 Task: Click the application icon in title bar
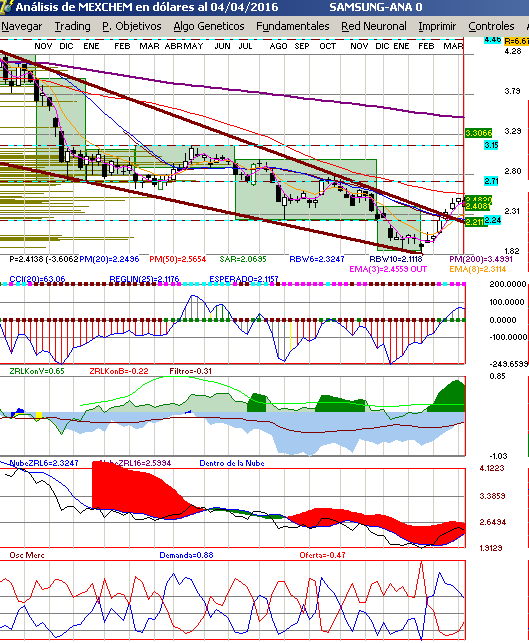point(6,7)
